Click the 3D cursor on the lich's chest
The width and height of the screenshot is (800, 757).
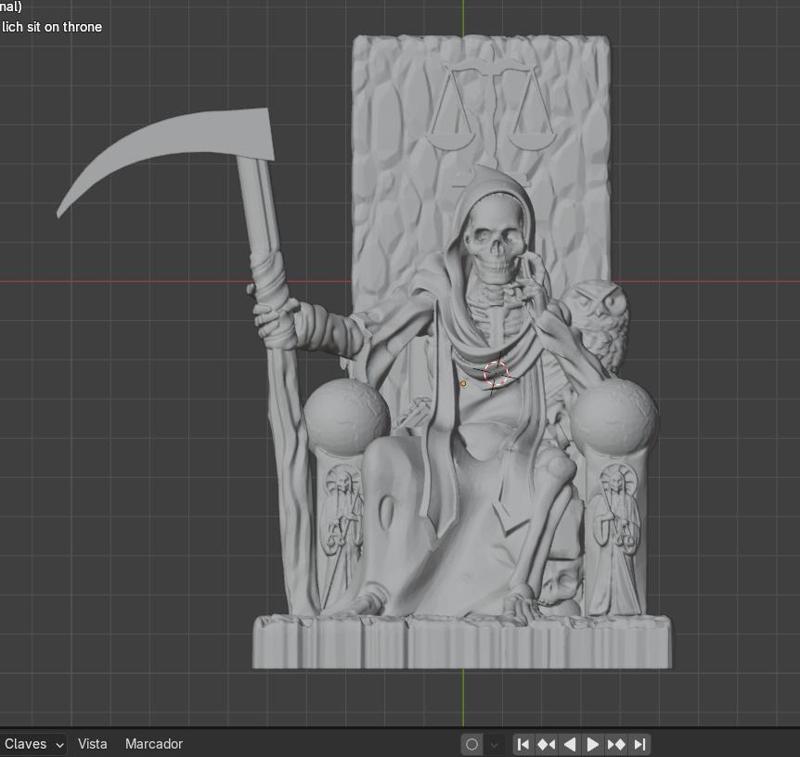[496, 374]
